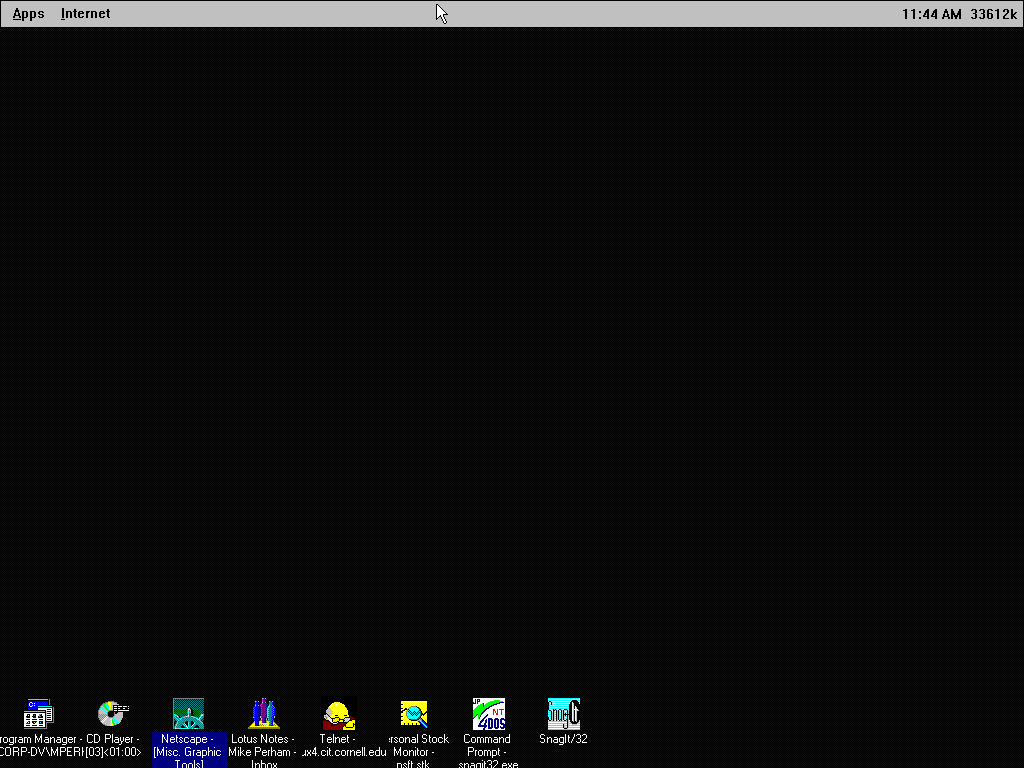Click the empty black desktop background
This screenshot has width=1024, height=768.
pyautogui.click(x=512, y=380)
